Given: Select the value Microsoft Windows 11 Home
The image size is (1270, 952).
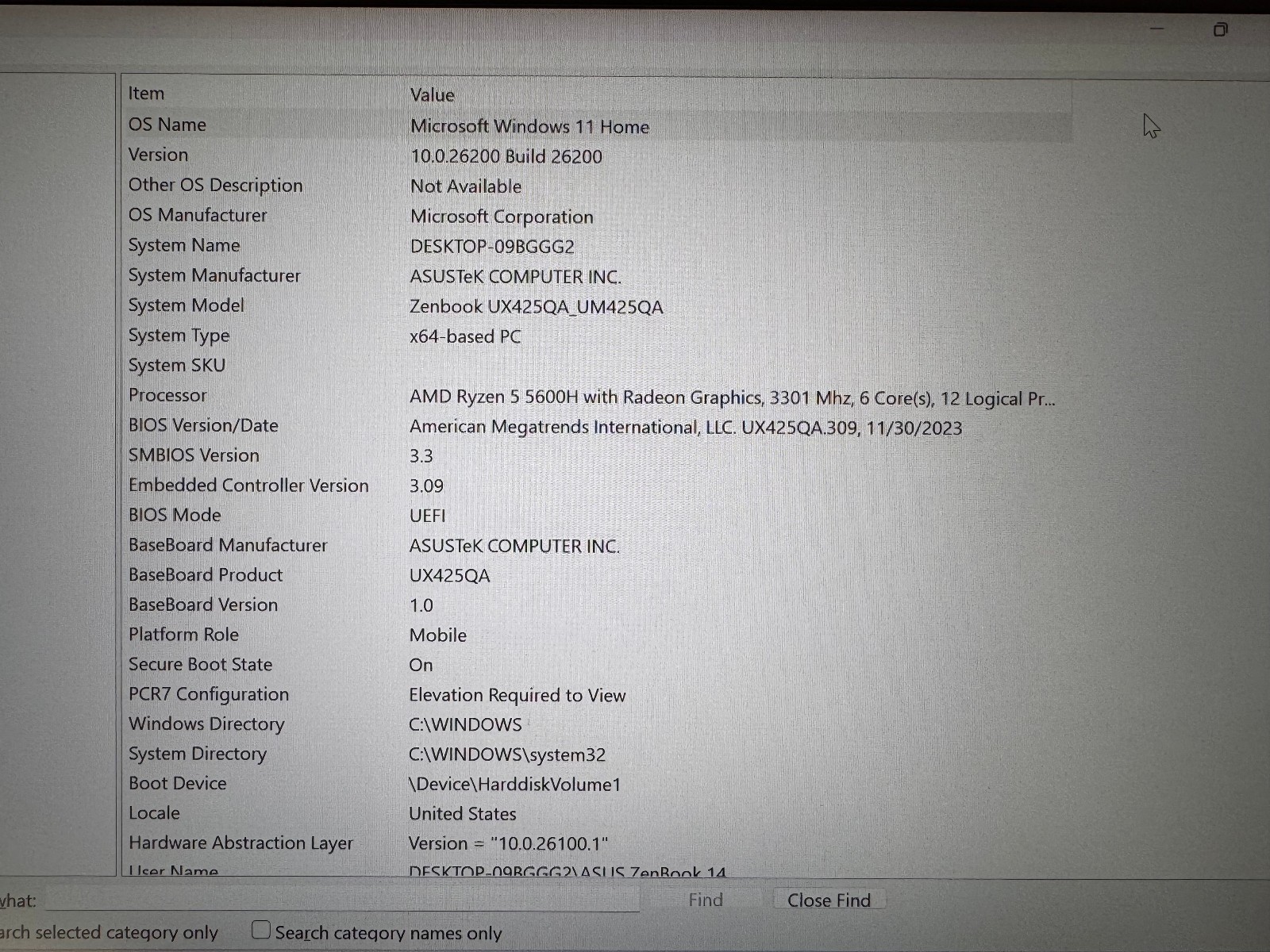Looking at the screenshot, I should 529,126.
